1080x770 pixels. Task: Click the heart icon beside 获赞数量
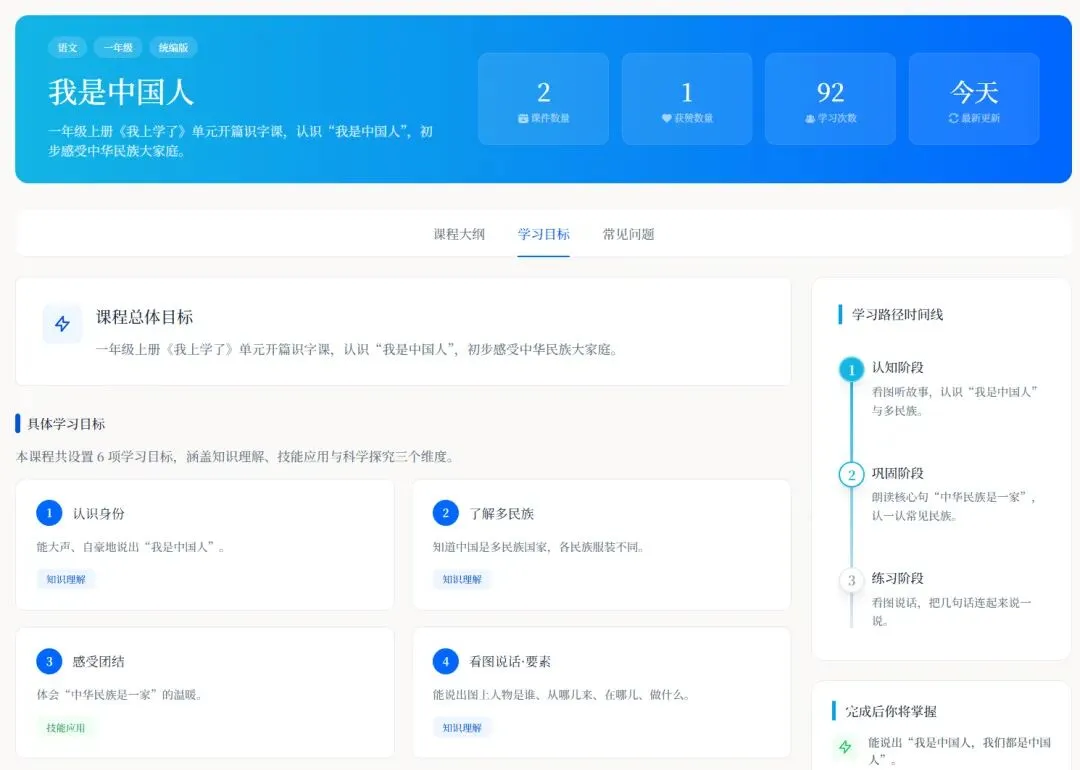[666, 118]
